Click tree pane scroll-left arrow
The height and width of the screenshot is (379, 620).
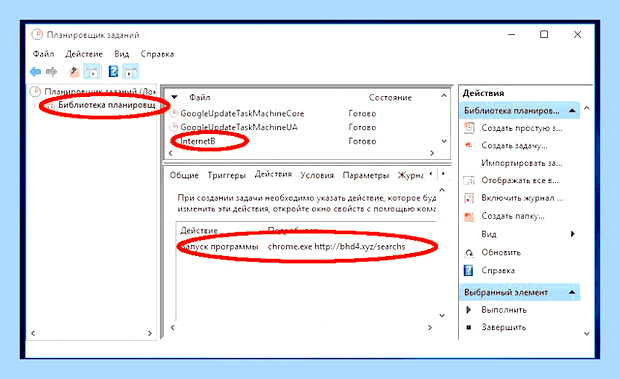pos(33,333)
